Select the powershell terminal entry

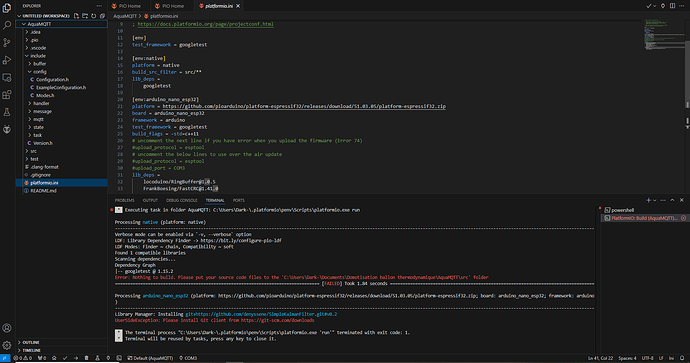point(622,210)
